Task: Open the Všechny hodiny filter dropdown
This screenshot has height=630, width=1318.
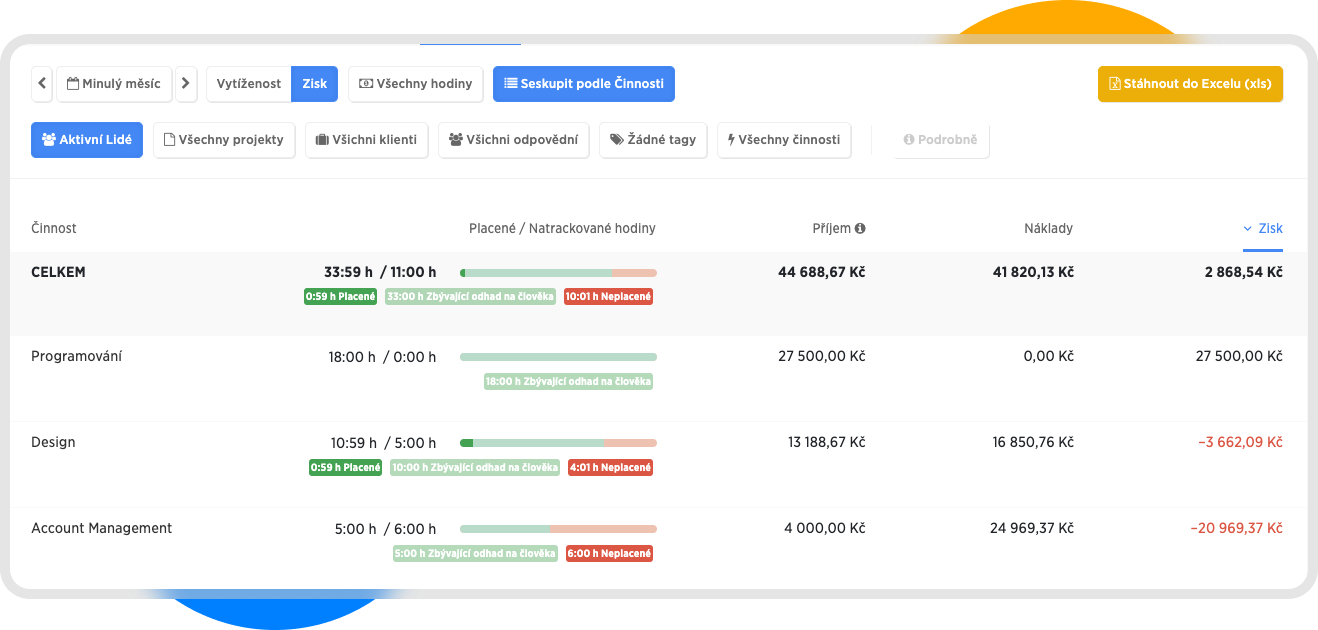Action: coord(416,84)
